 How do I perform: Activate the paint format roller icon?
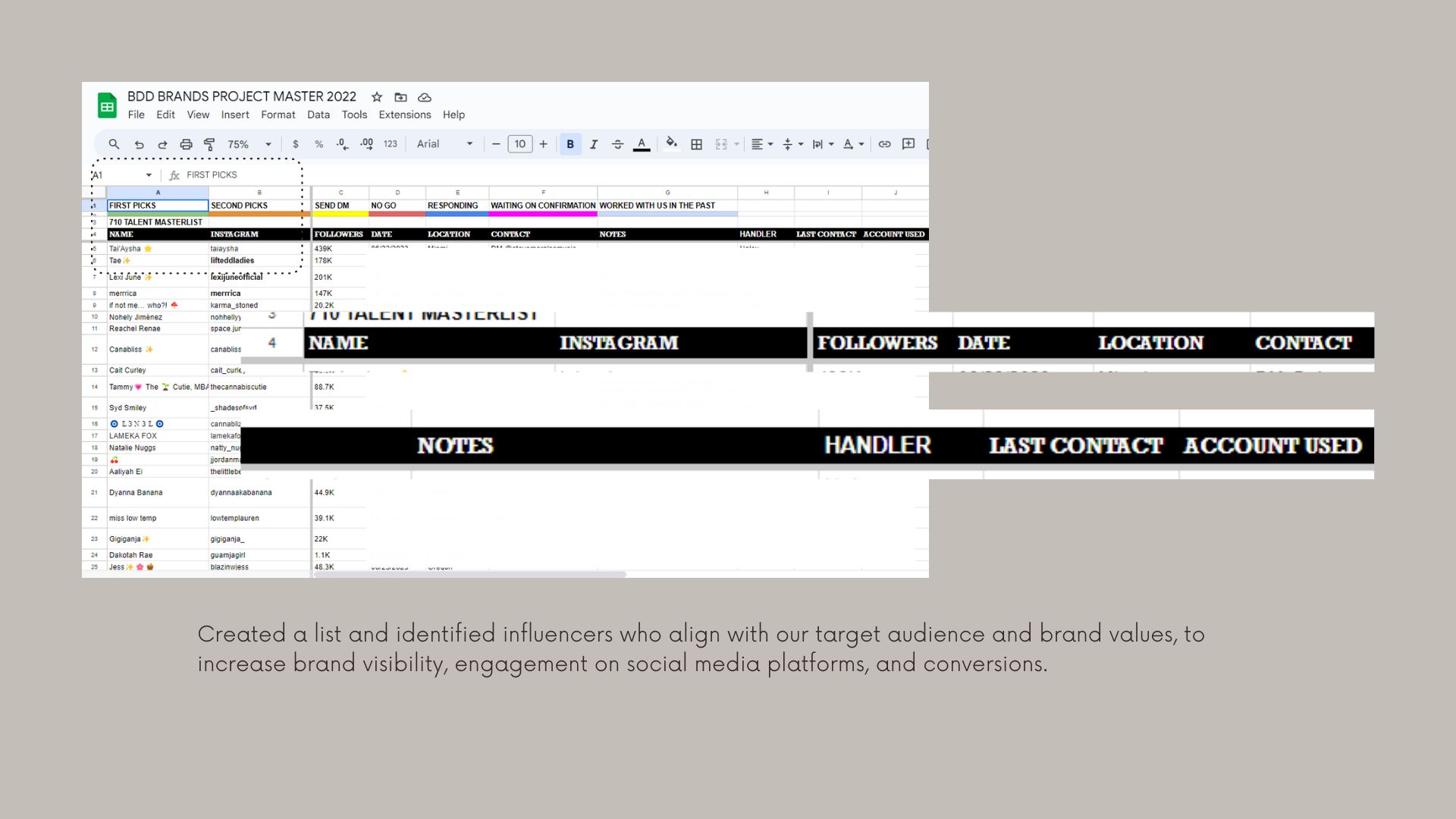click(209, 144)
